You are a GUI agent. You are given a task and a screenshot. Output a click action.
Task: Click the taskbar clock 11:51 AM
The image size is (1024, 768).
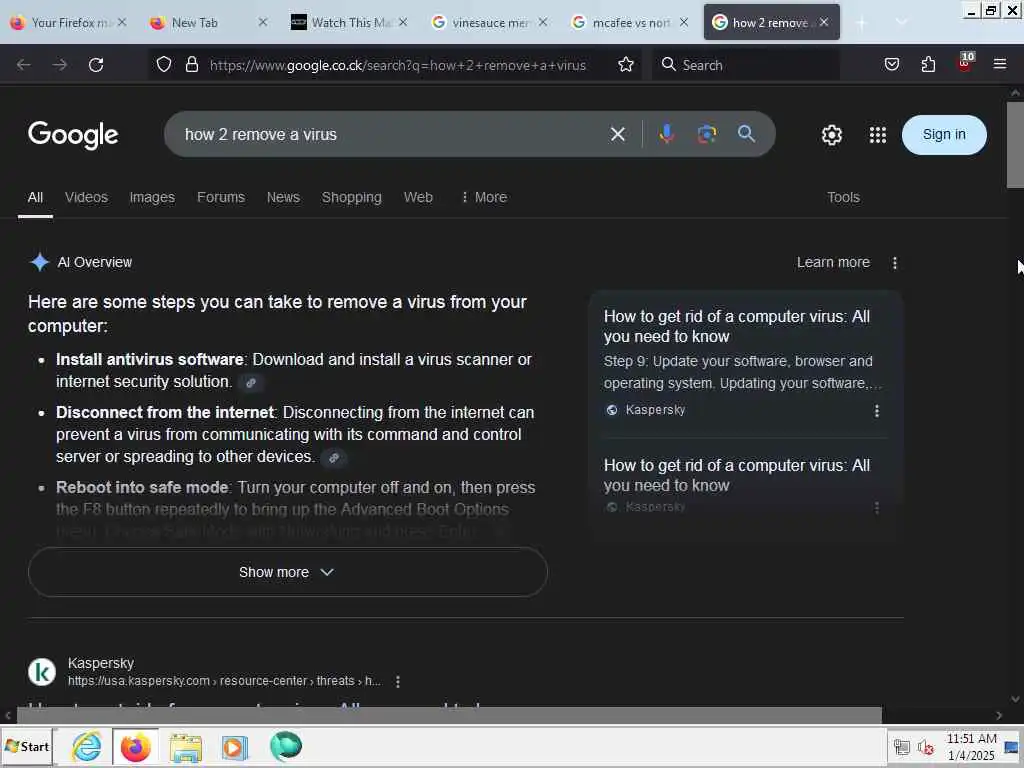tap(971, 739)
